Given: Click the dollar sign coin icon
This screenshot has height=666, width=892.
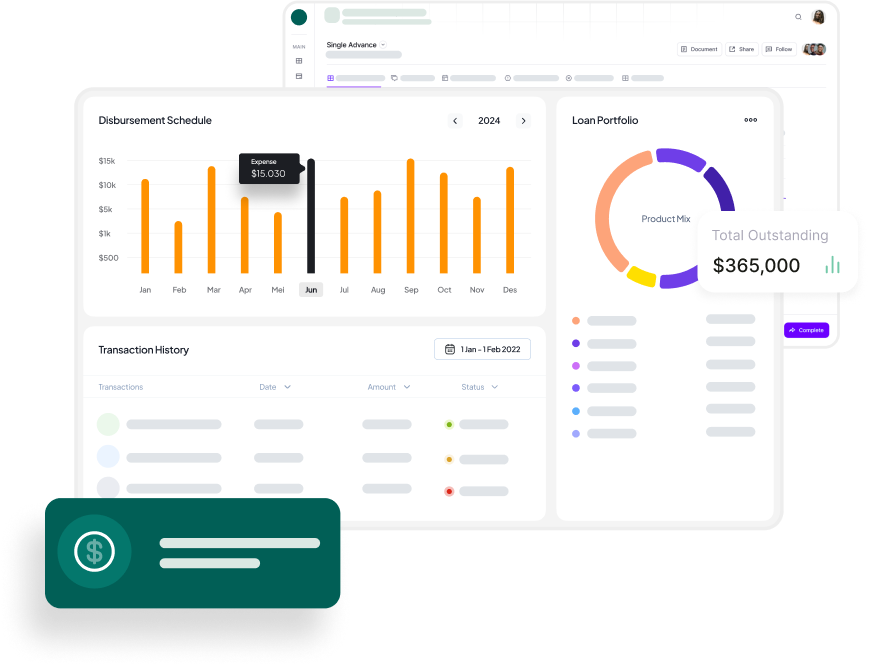Looking at the screenshot, I should (x=94, y=551).
